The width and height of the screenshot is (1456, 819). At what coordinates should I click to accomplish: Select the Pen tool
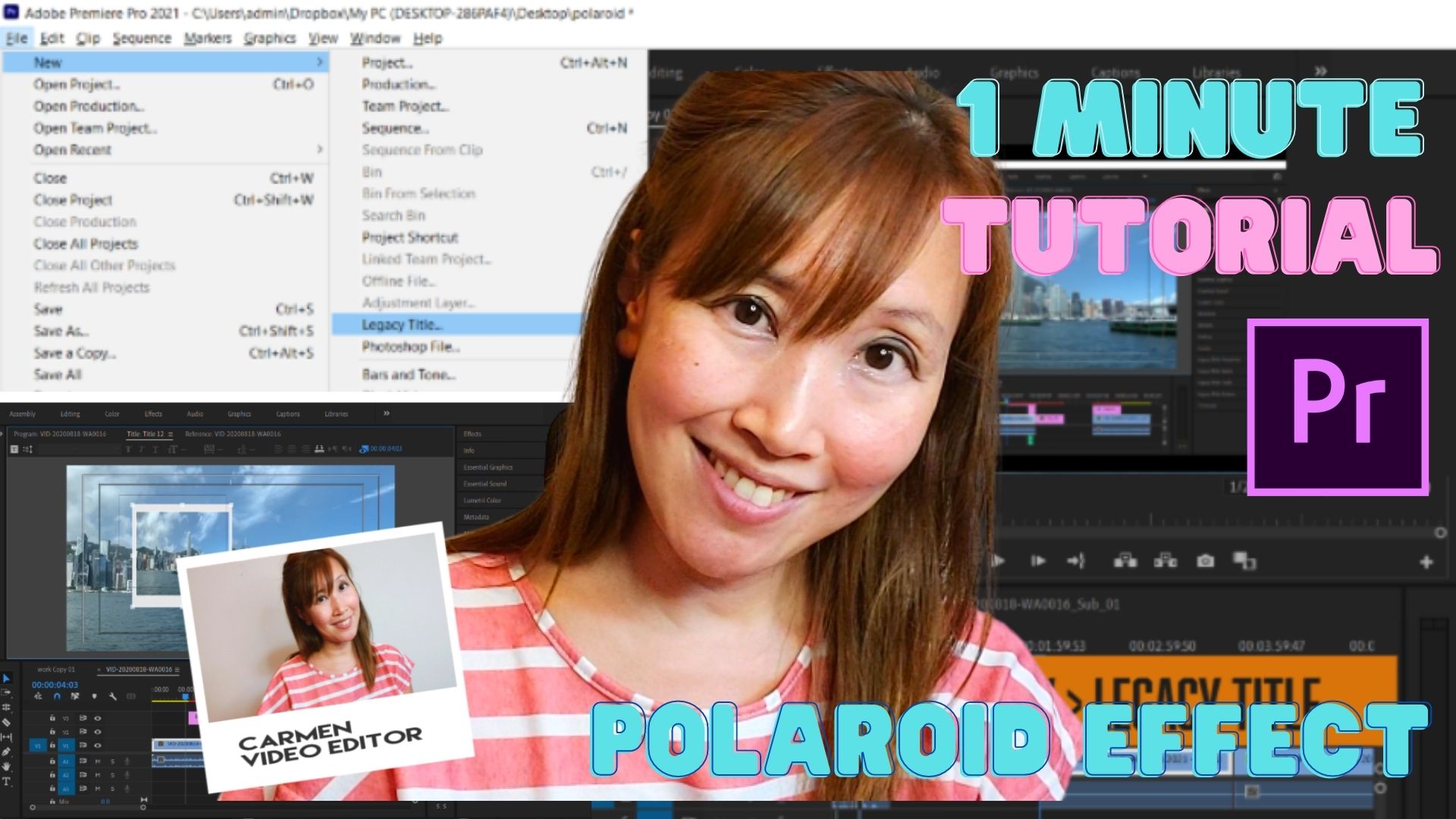click(6, 752)
